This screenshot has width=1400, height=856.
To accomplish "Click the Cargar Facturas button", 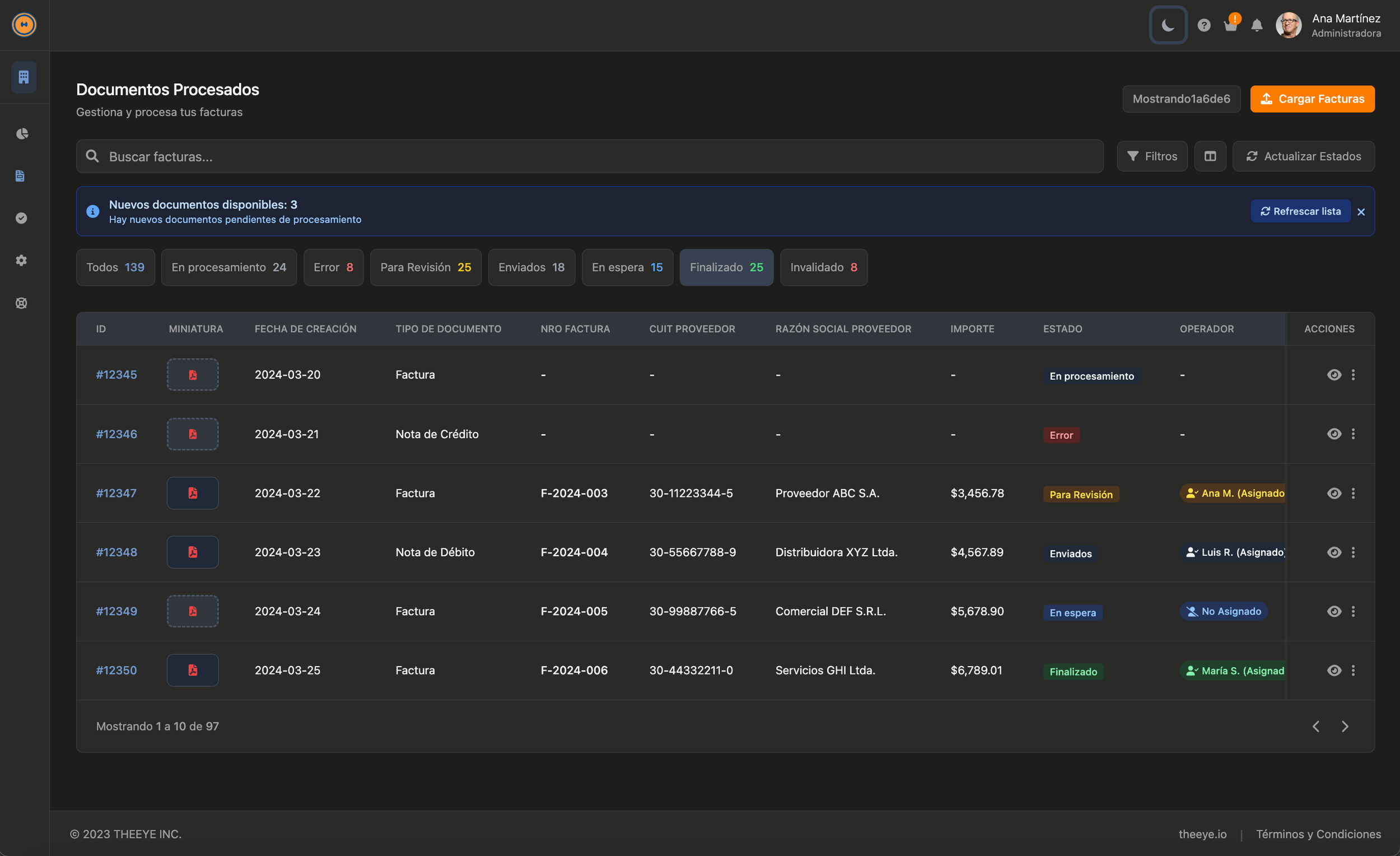I will (x=1312, y=99).
